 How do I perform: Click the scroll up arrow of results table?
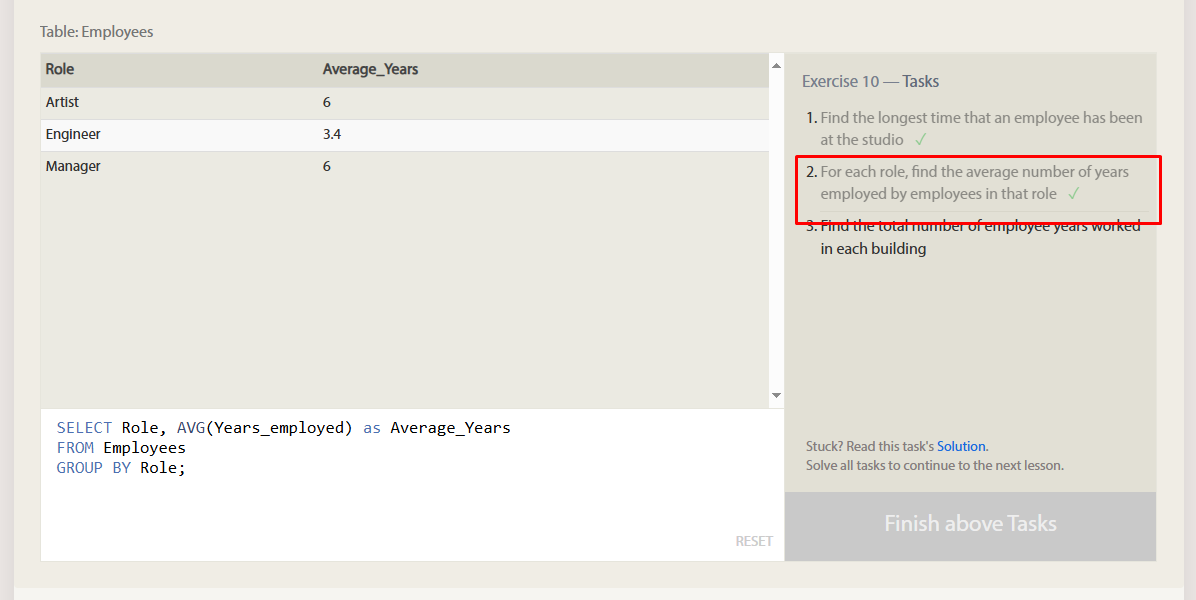(776, 66)
